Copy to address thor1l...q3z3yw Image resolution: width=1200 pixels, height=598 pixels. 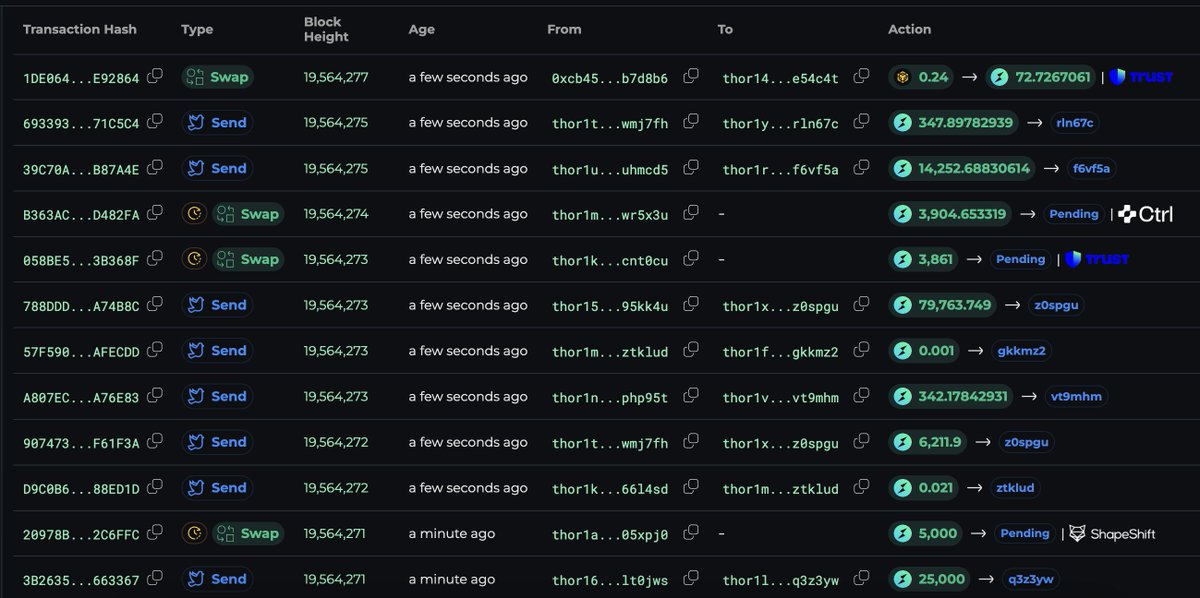point(861,579)
